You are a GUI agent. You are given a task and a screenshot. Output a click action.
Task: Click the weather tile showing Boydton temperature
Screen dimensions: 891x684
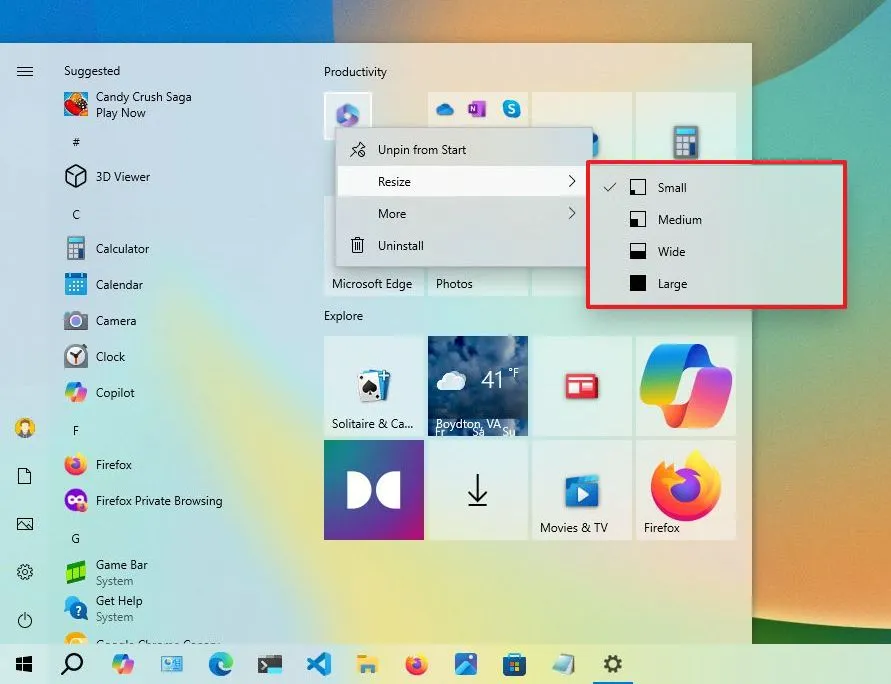pyautogui.click(x=477, y=385)
